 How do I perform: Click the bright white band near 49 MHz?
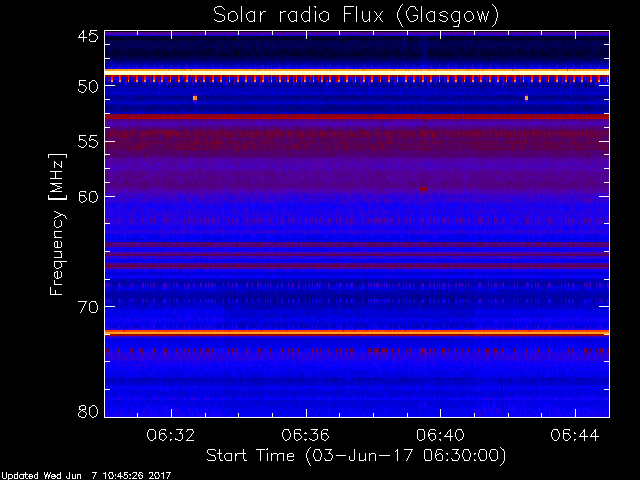point(357,73)
